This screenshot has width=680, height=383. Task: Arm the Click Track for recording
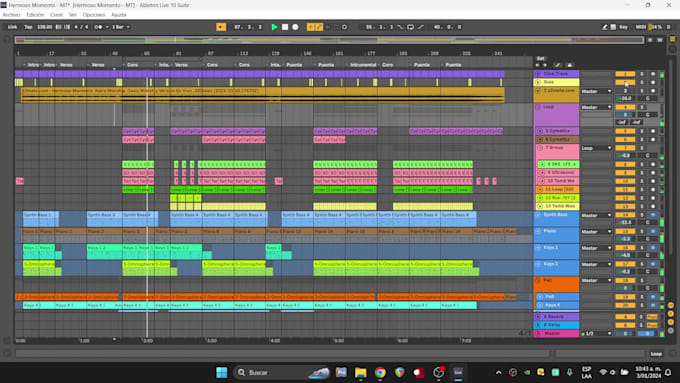click(653, 74)
